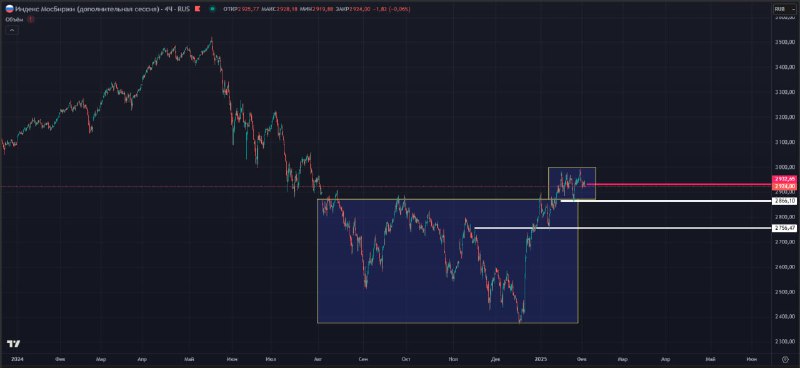Click the 2866,10 price label on scale
Screen dimensions: 800x368
(785, 202)
